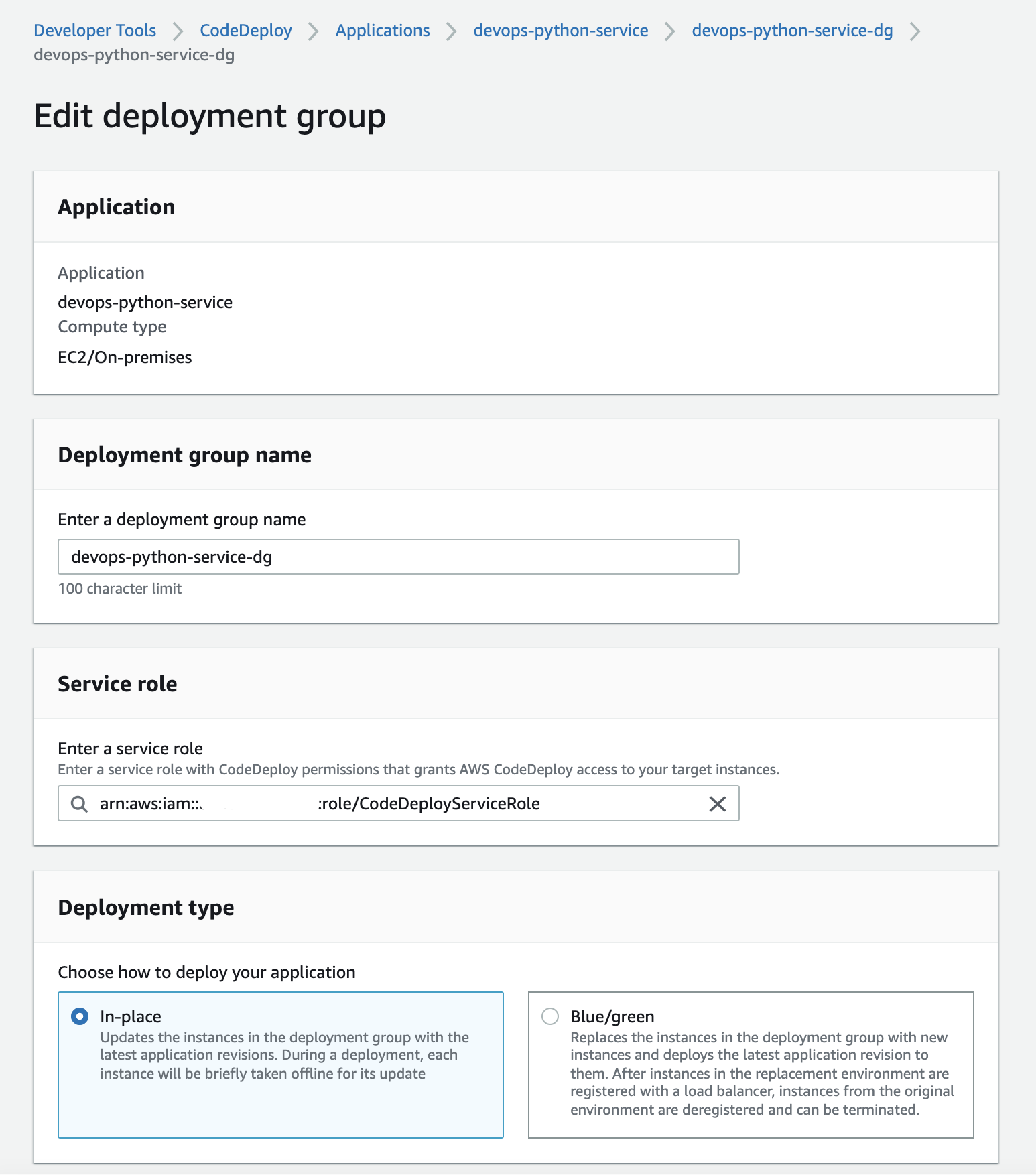Viewport: 1036px width, 1175px height.
Task: Click the deployment group name input field
Action: click(x=399, y=557)
